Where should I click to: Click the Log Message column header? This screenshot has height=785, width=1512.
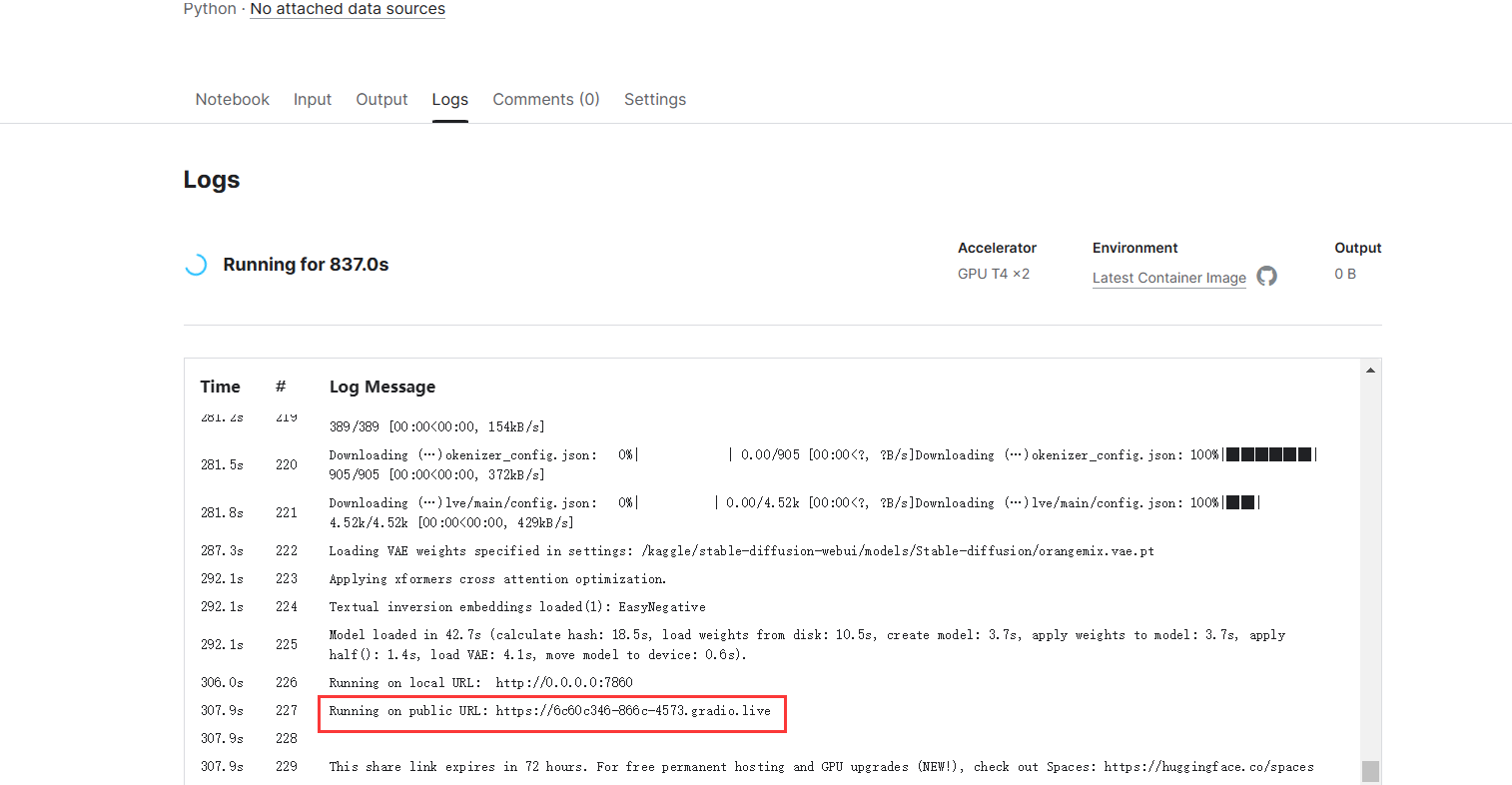382,387
